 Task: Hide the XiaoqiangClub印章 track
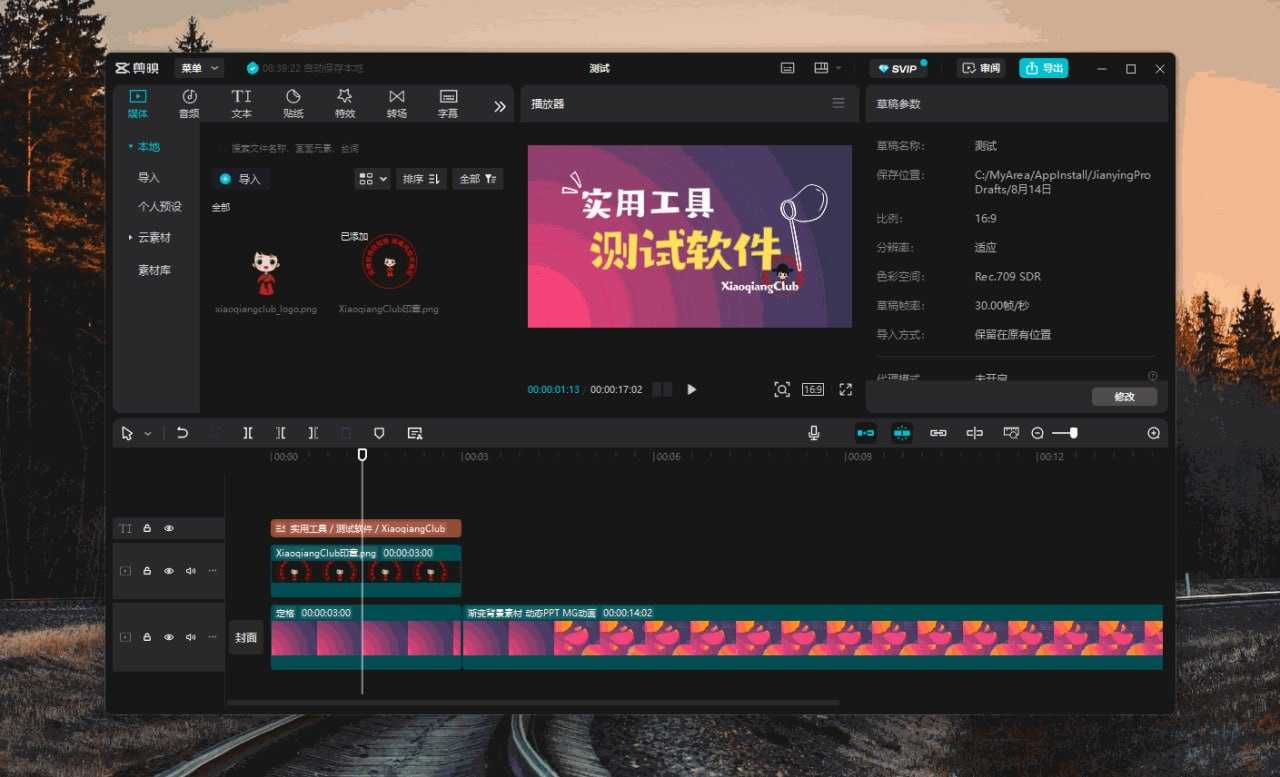pos(169,571)
